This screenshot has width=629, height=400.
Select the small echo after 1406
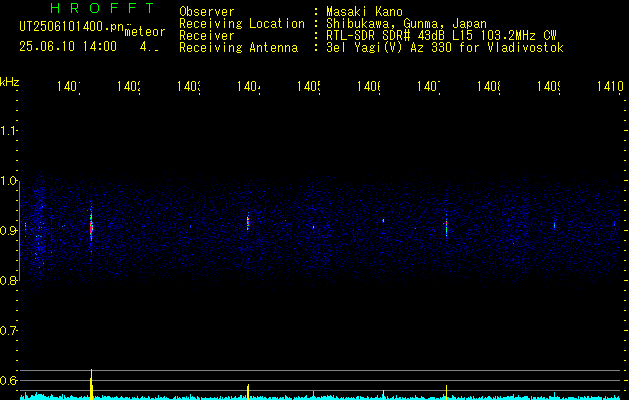tap(383, 220)
